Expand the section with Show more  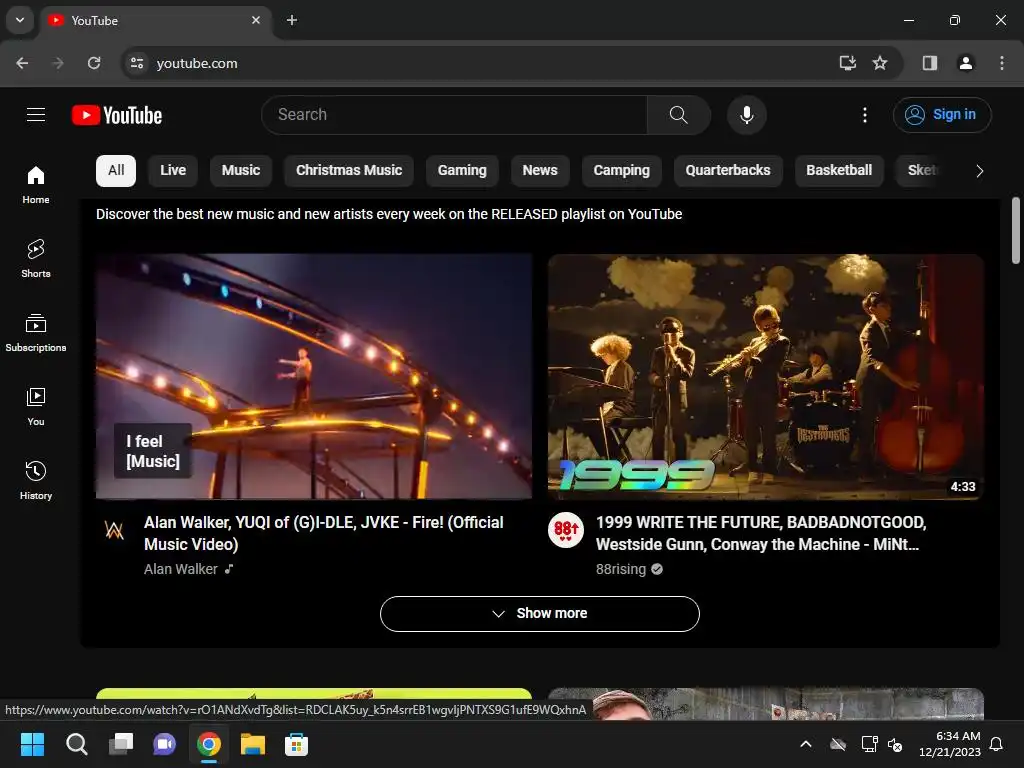point(539,614)
